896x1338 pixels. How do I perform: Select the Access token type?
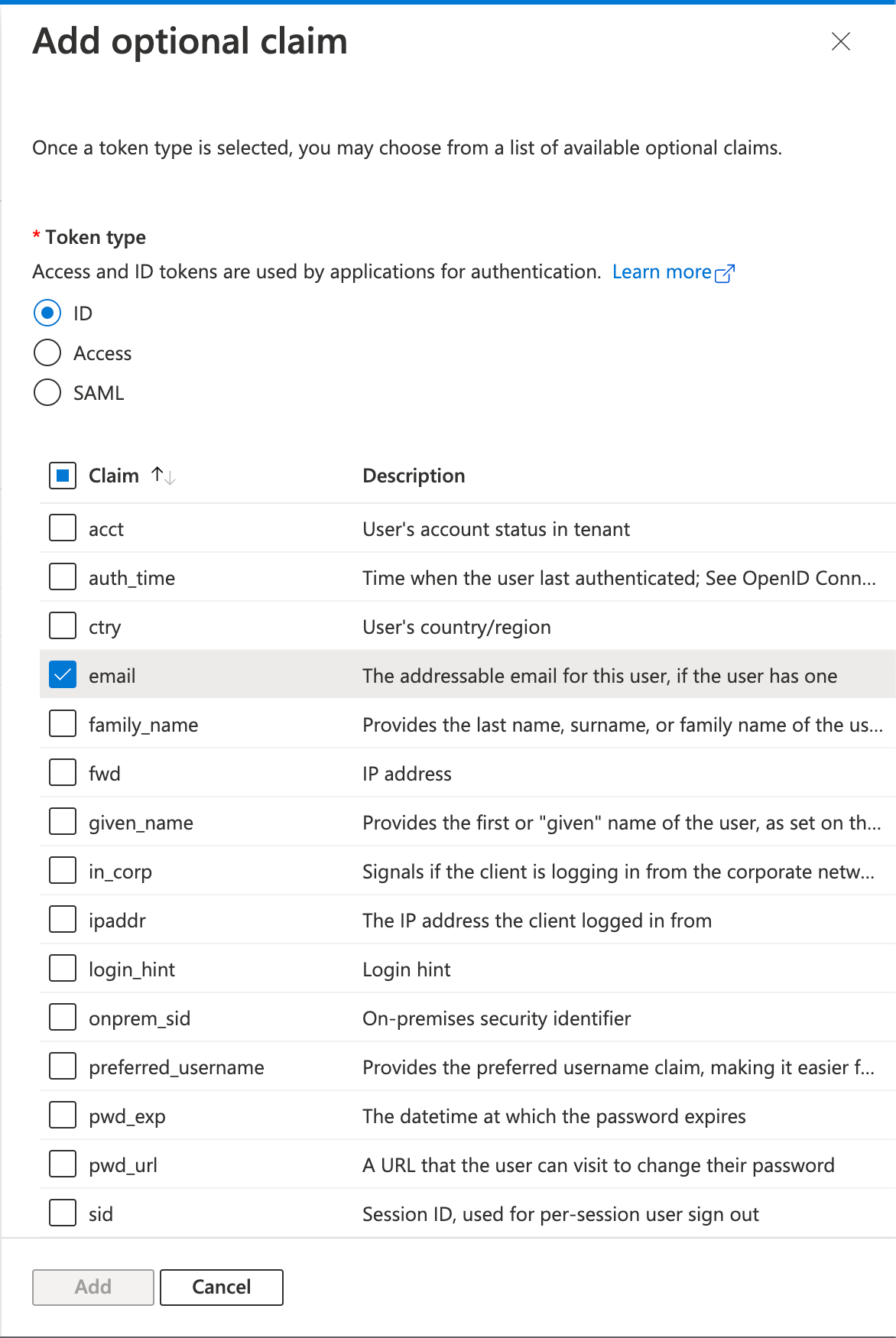click(x=47, y=352)
